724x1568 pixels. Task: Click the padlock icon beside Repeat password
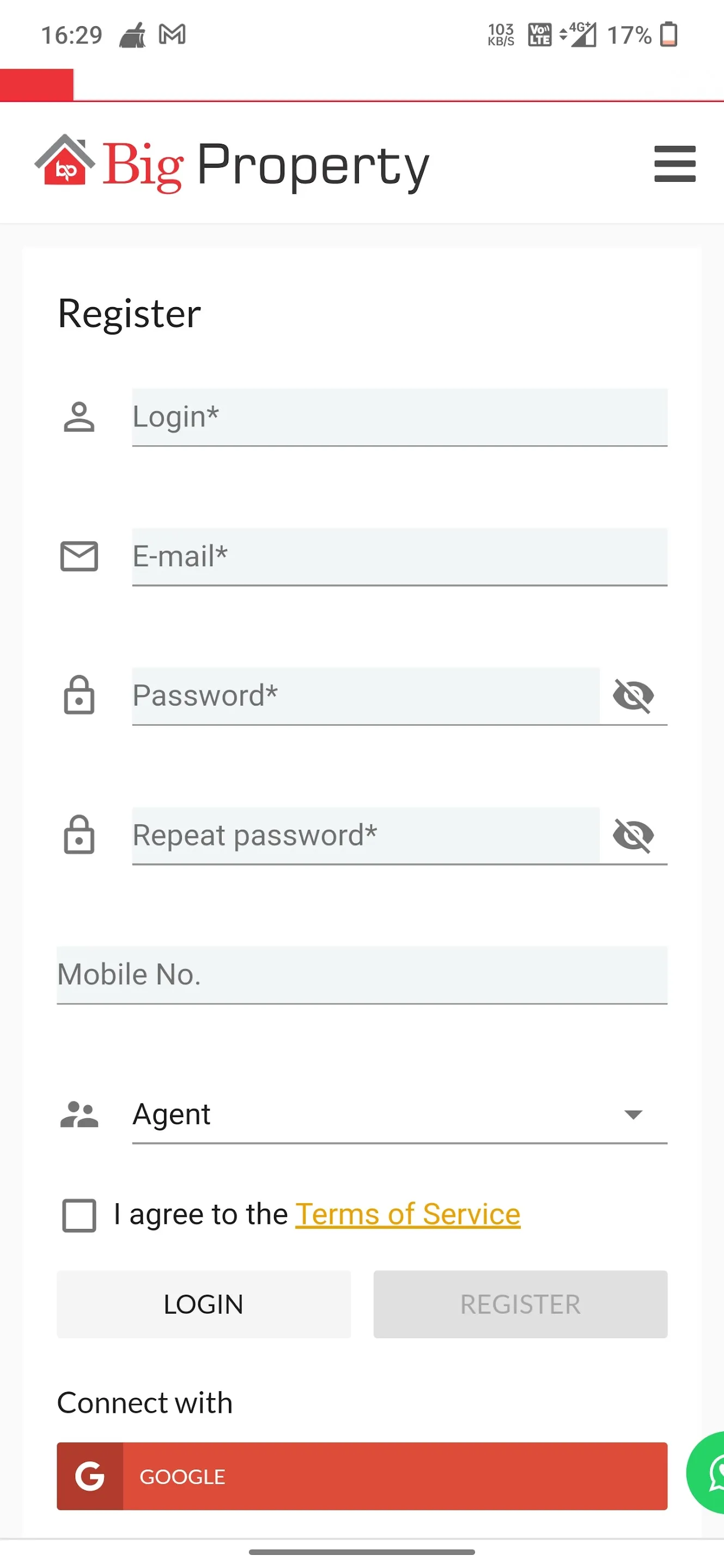79,835
